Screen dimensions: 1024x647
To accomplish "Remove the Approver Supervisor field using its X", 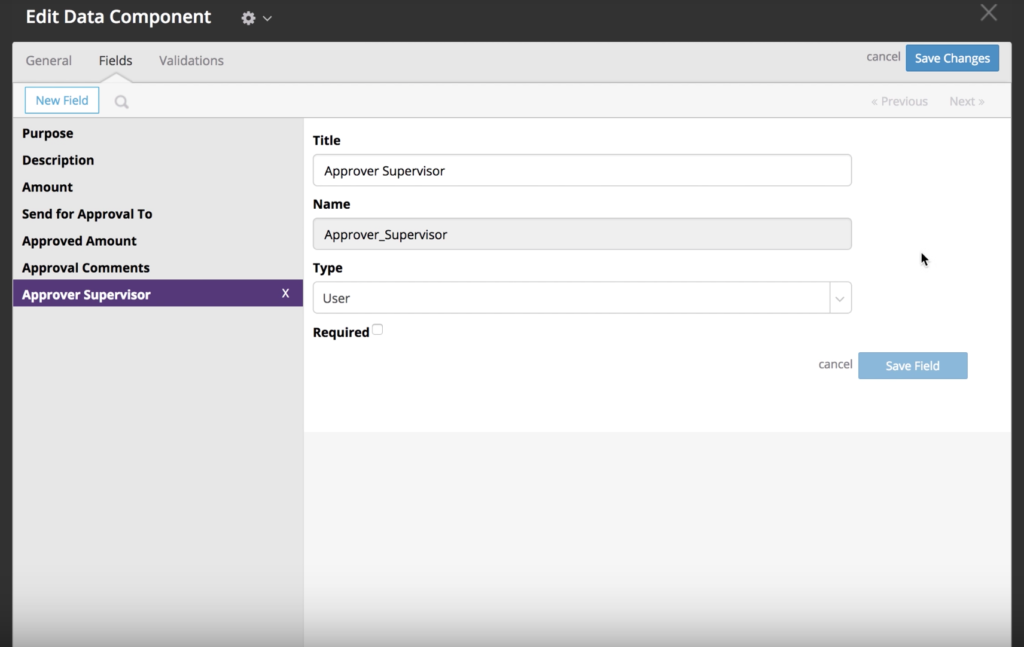I will 285,293.
